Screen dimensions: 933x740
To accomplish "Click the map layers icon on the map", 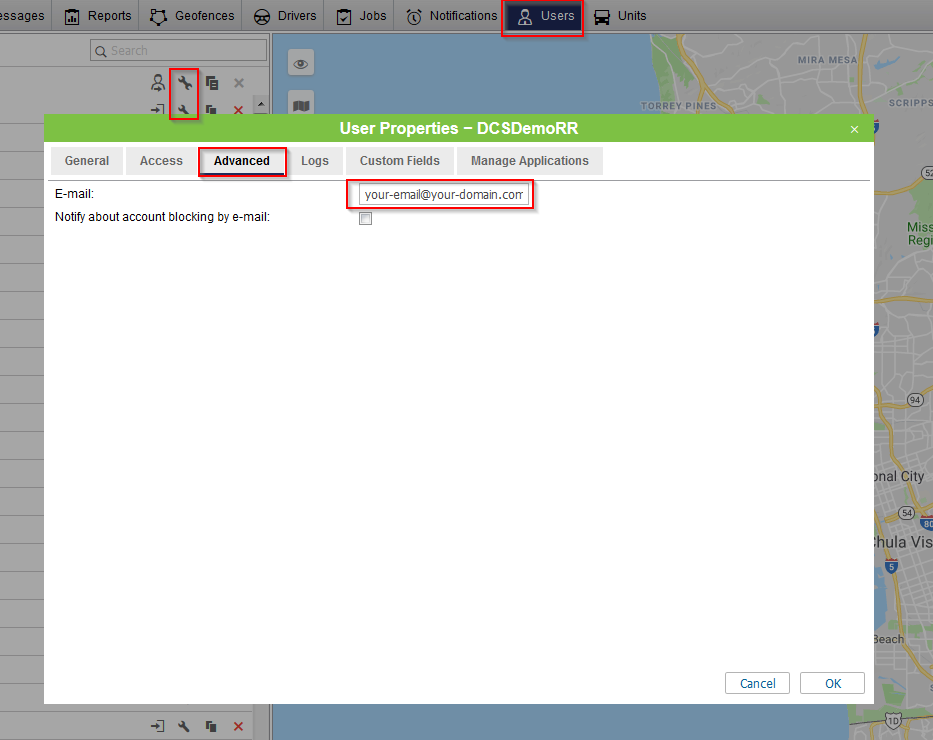I will 301,104.
